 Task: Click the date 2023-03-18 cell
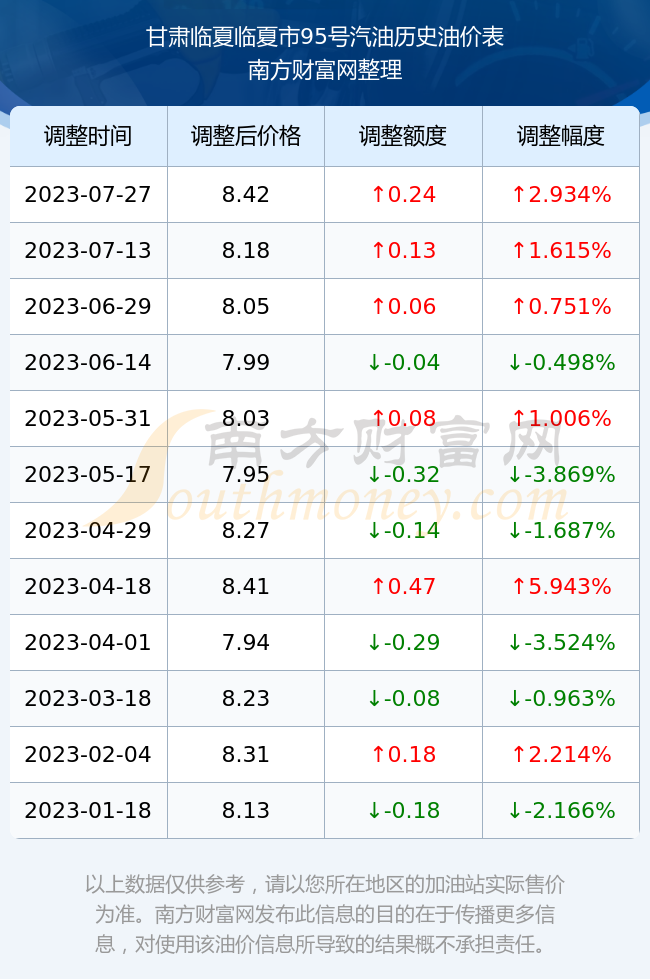[x=88, y=698]
